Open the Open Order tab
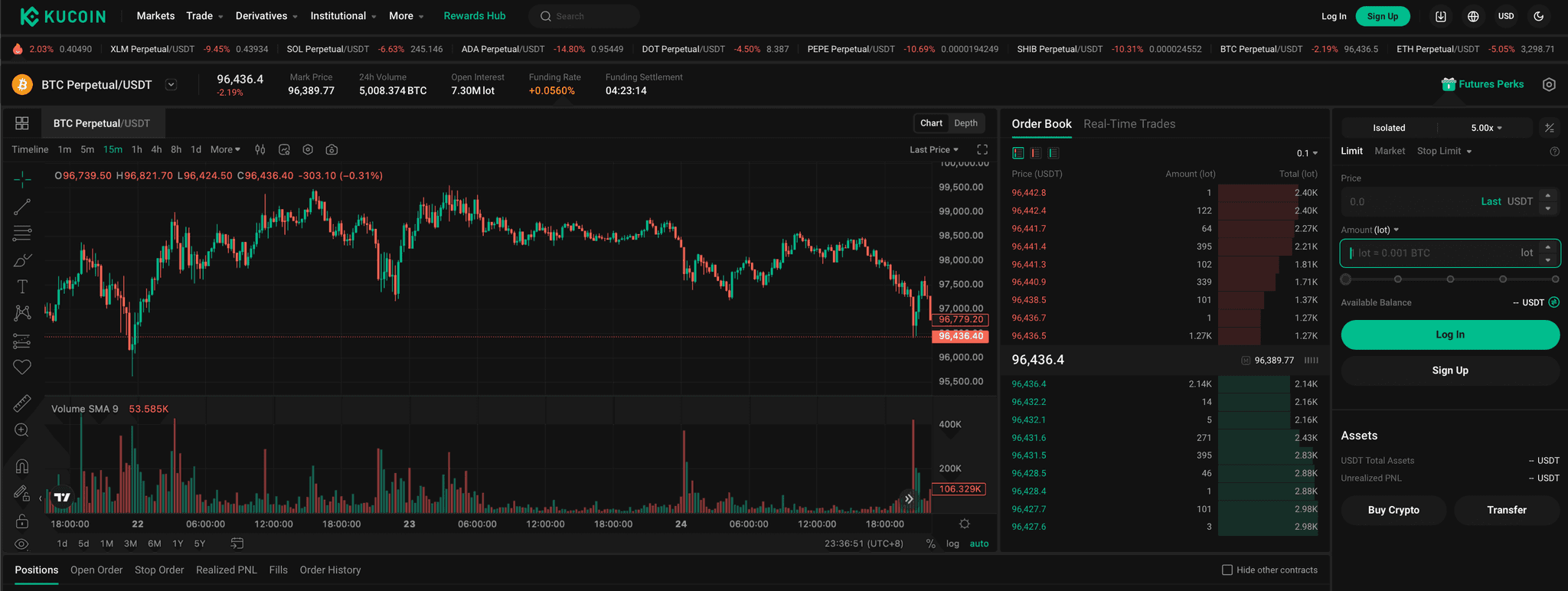The width and height of the screenshot is (1568, 591). (96, 570)
